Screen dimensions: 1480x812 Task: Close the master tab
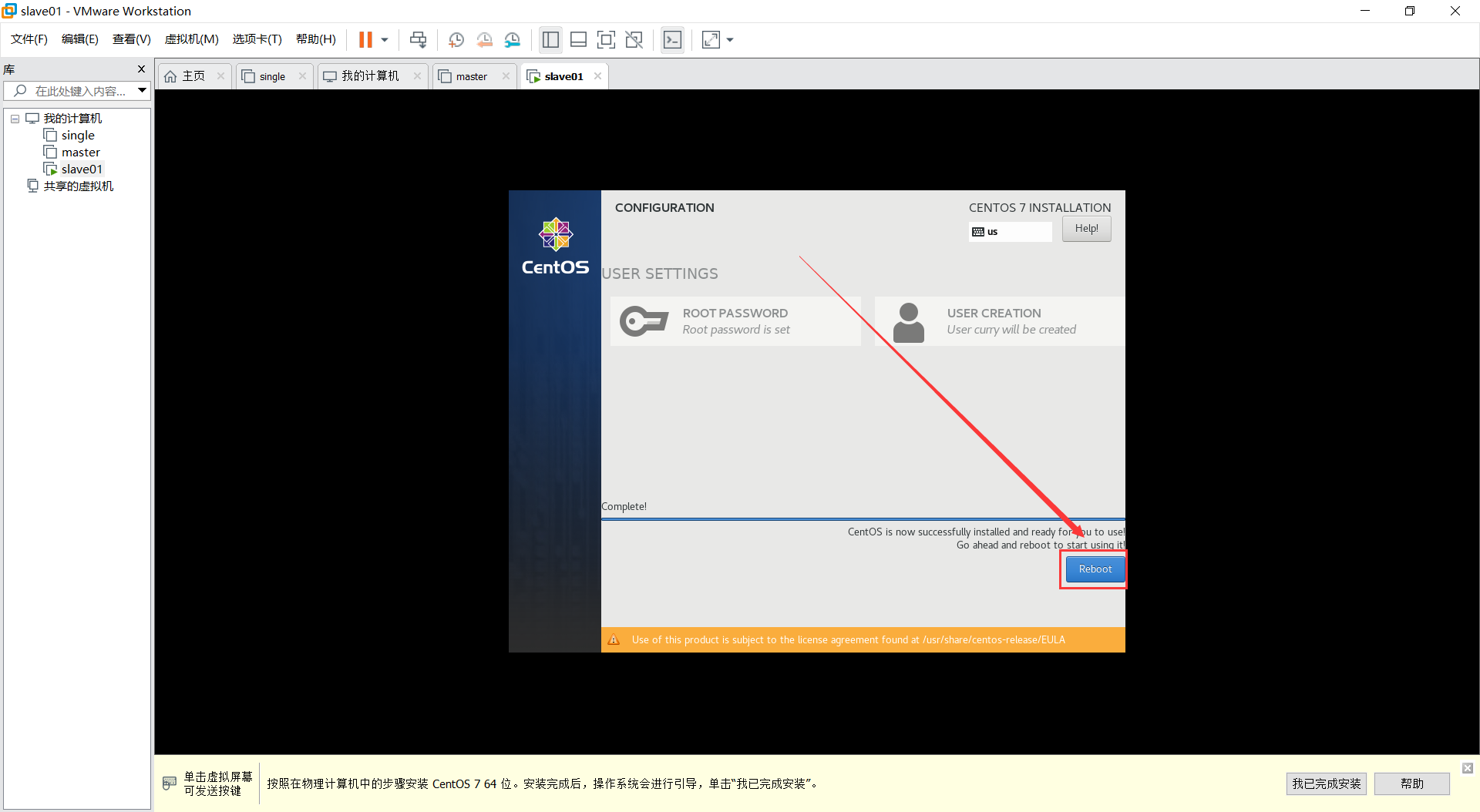pos(506,75)
